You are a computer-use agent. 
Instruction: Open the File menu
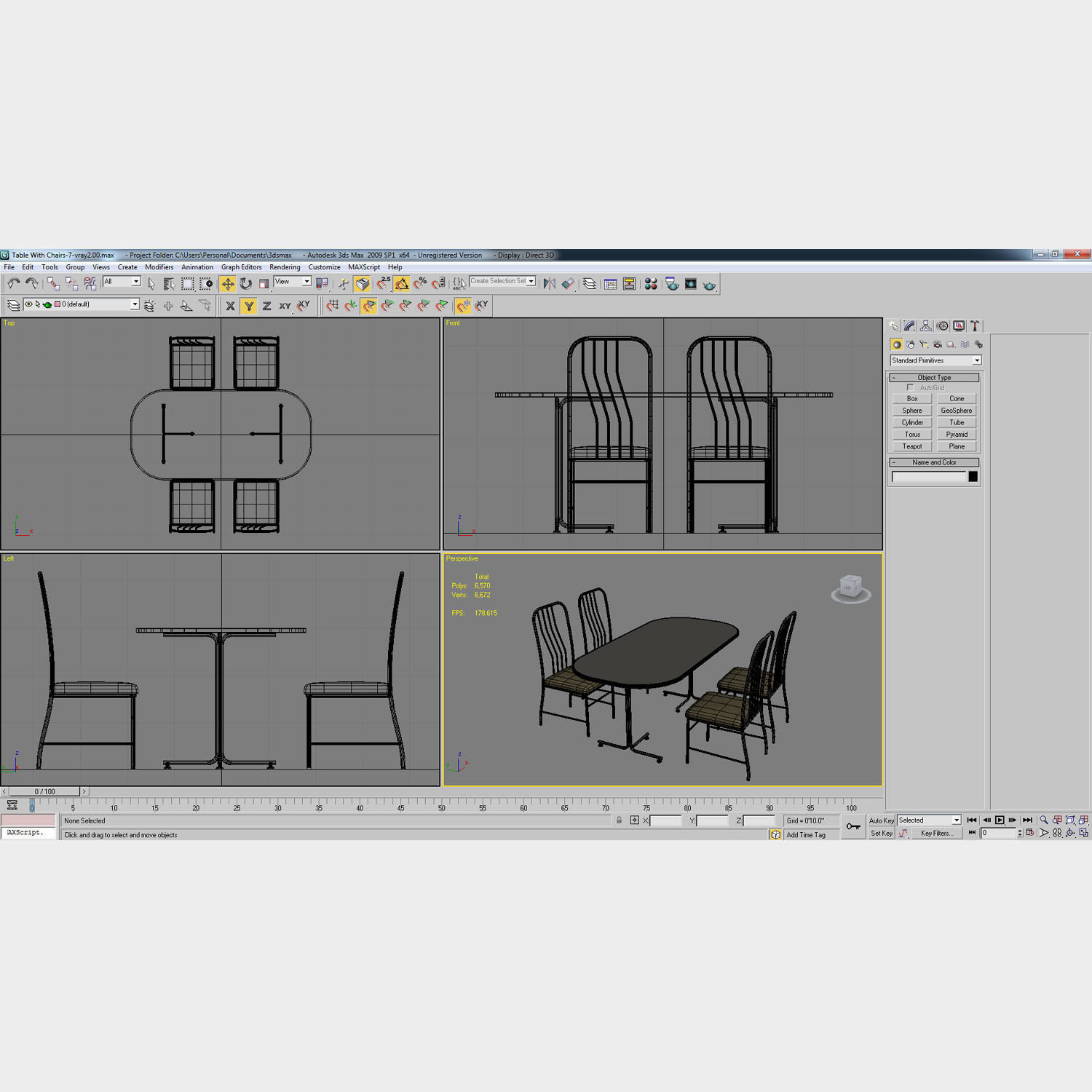[x=9, y=267]
